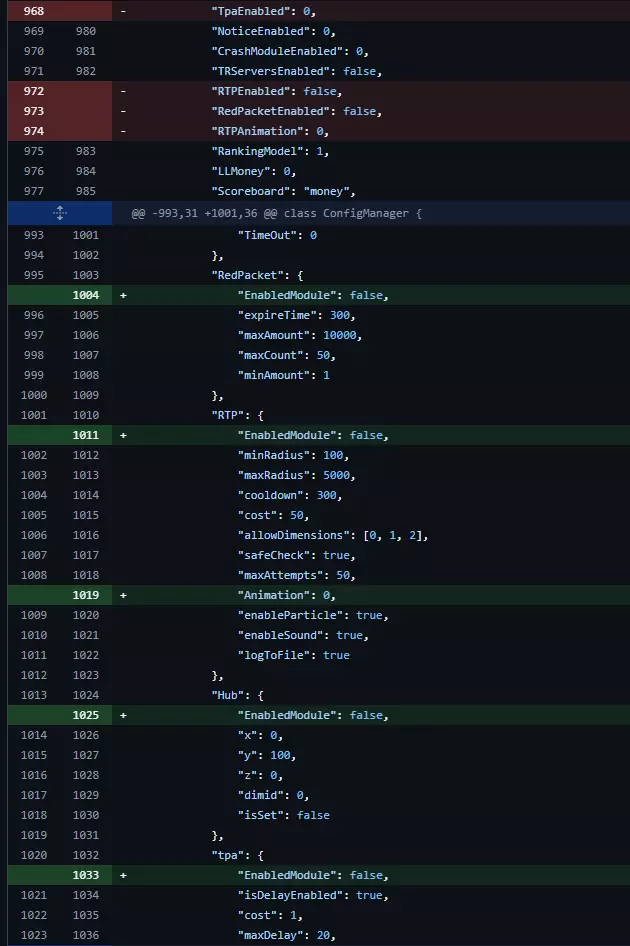Click old line number 973

click(34, 111)
